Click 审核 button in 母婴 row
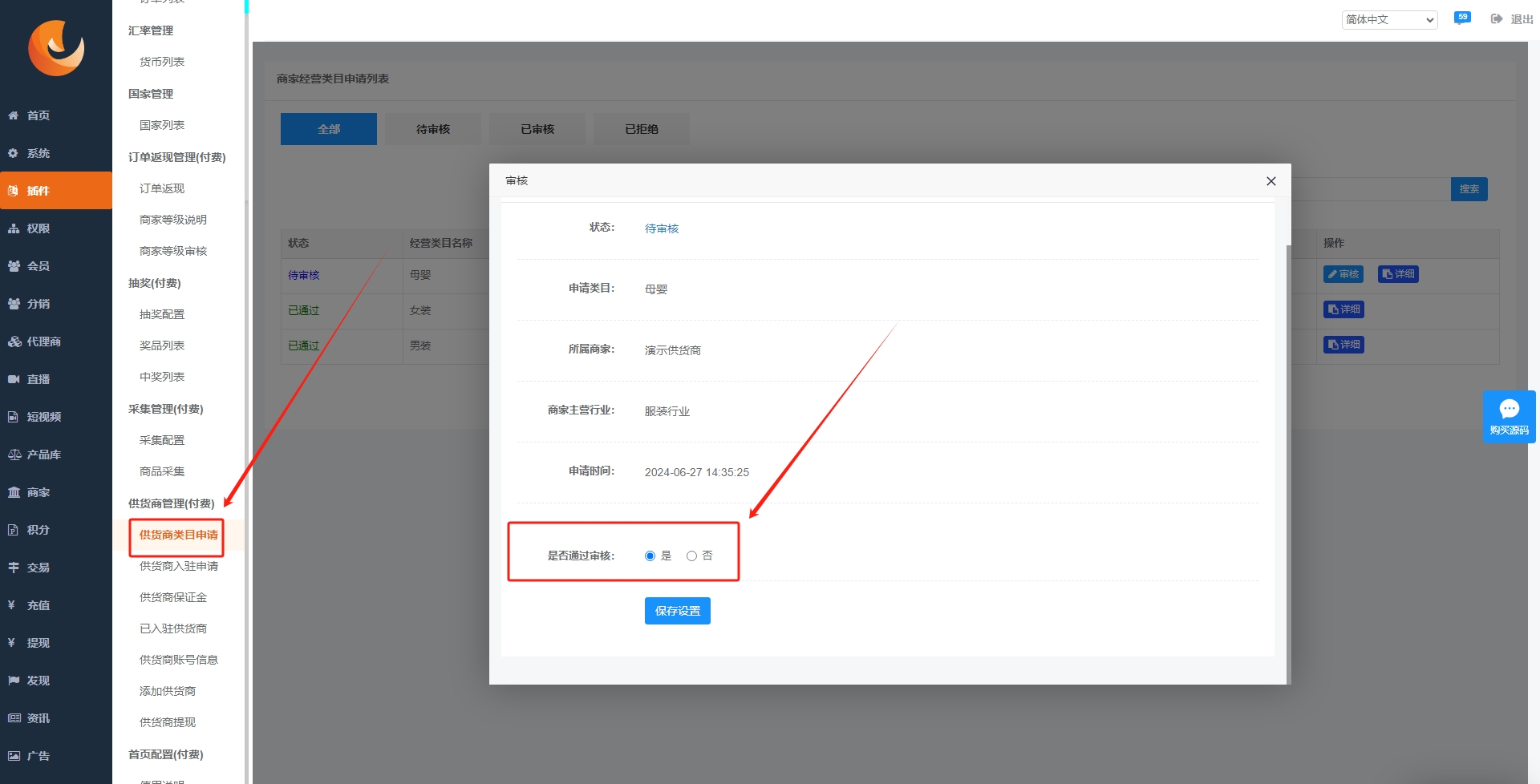This screenshot has width=1540, height=784. click(1343, 274)
